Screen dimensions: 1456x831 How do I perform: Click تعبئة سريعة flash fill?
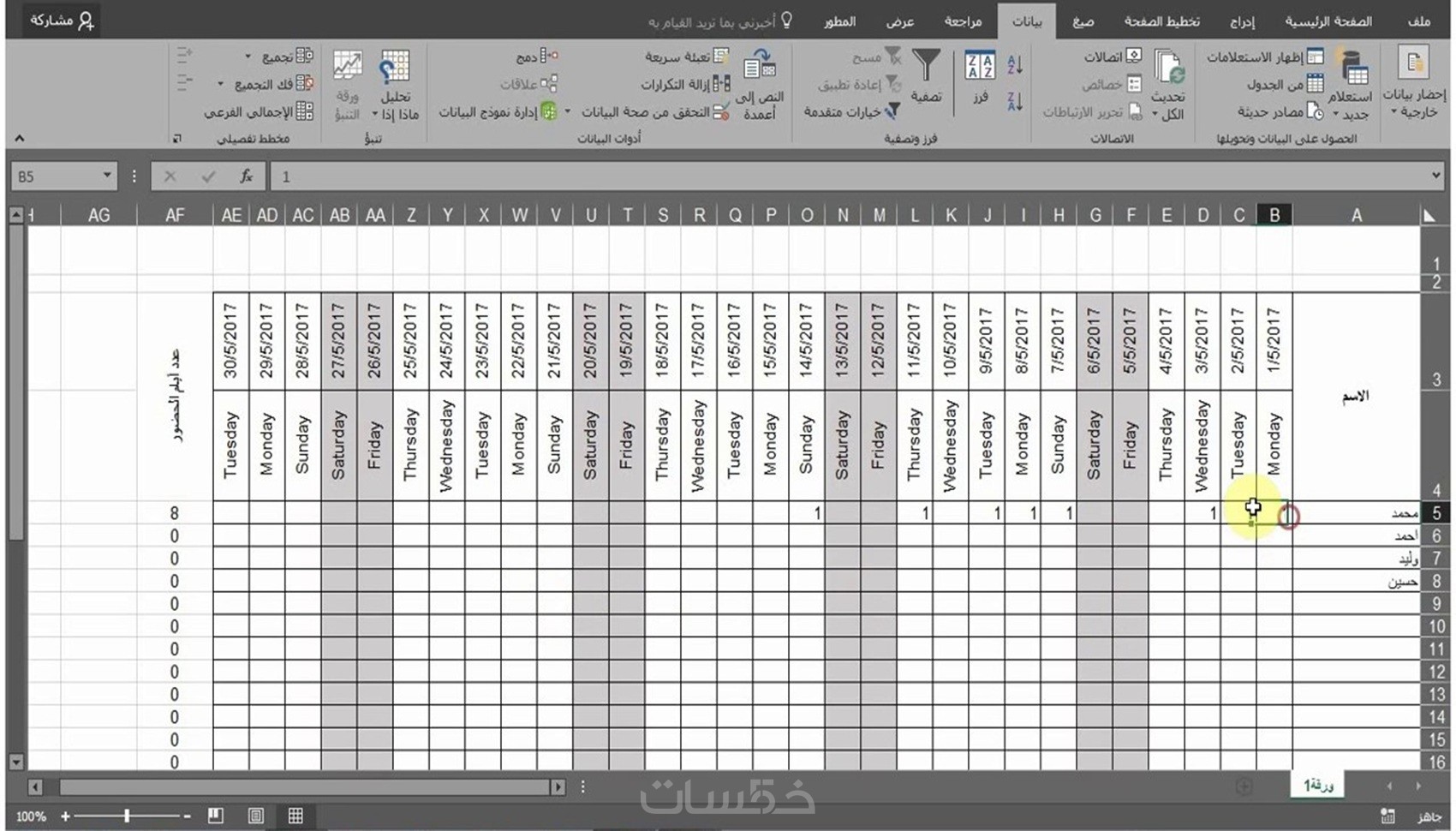click(x=687, y=57)
